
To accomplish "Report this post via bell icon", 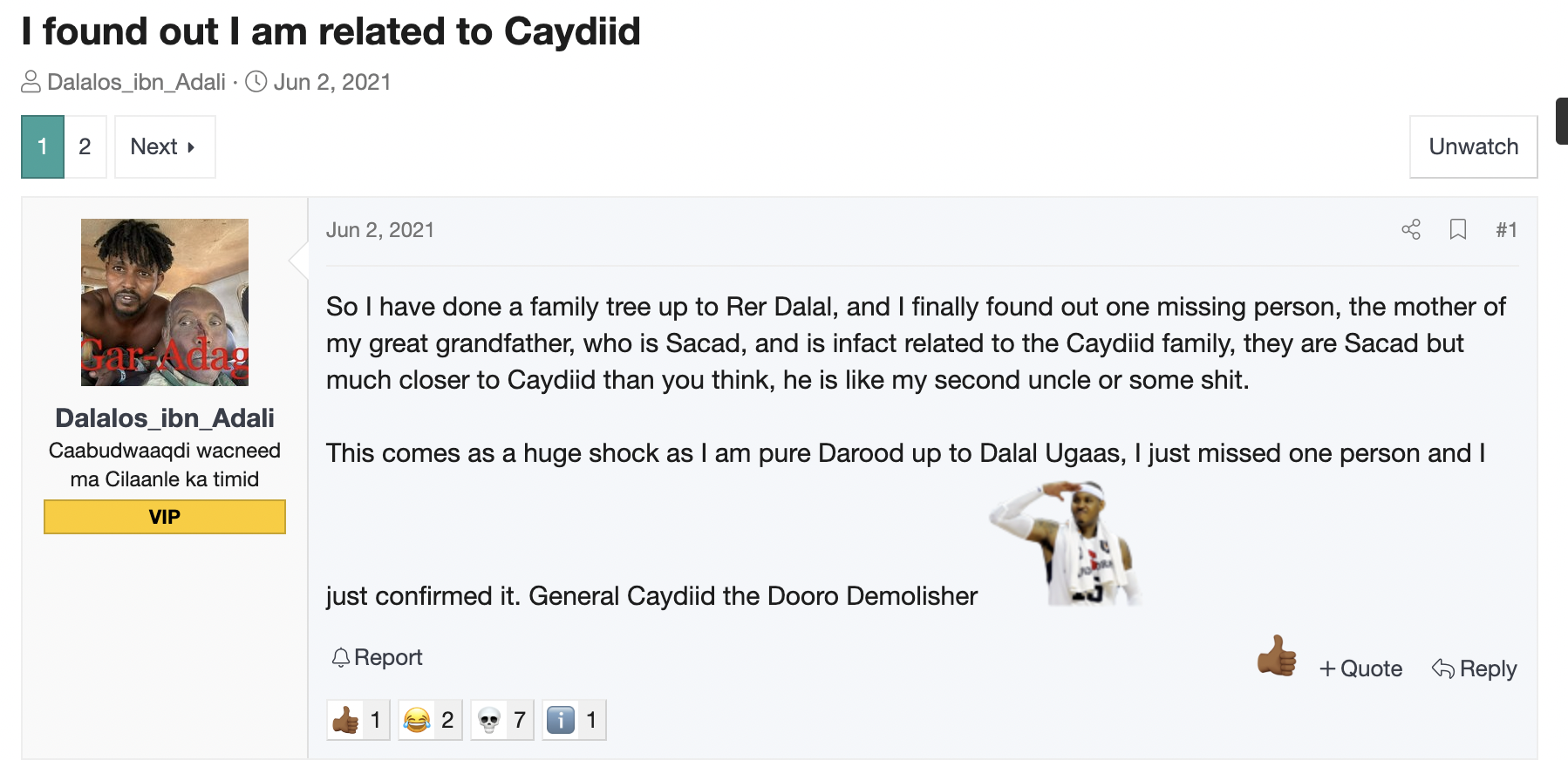I will 377,657.
